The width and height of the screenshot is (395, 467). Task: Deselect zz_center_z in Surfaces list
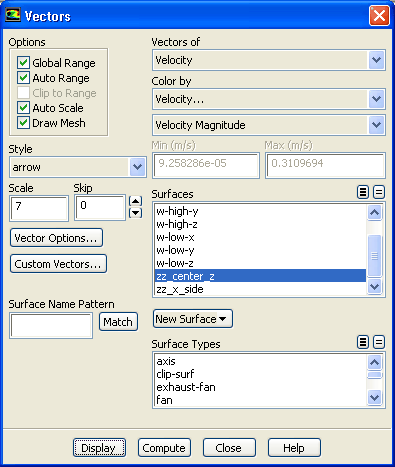coord(260,276)
